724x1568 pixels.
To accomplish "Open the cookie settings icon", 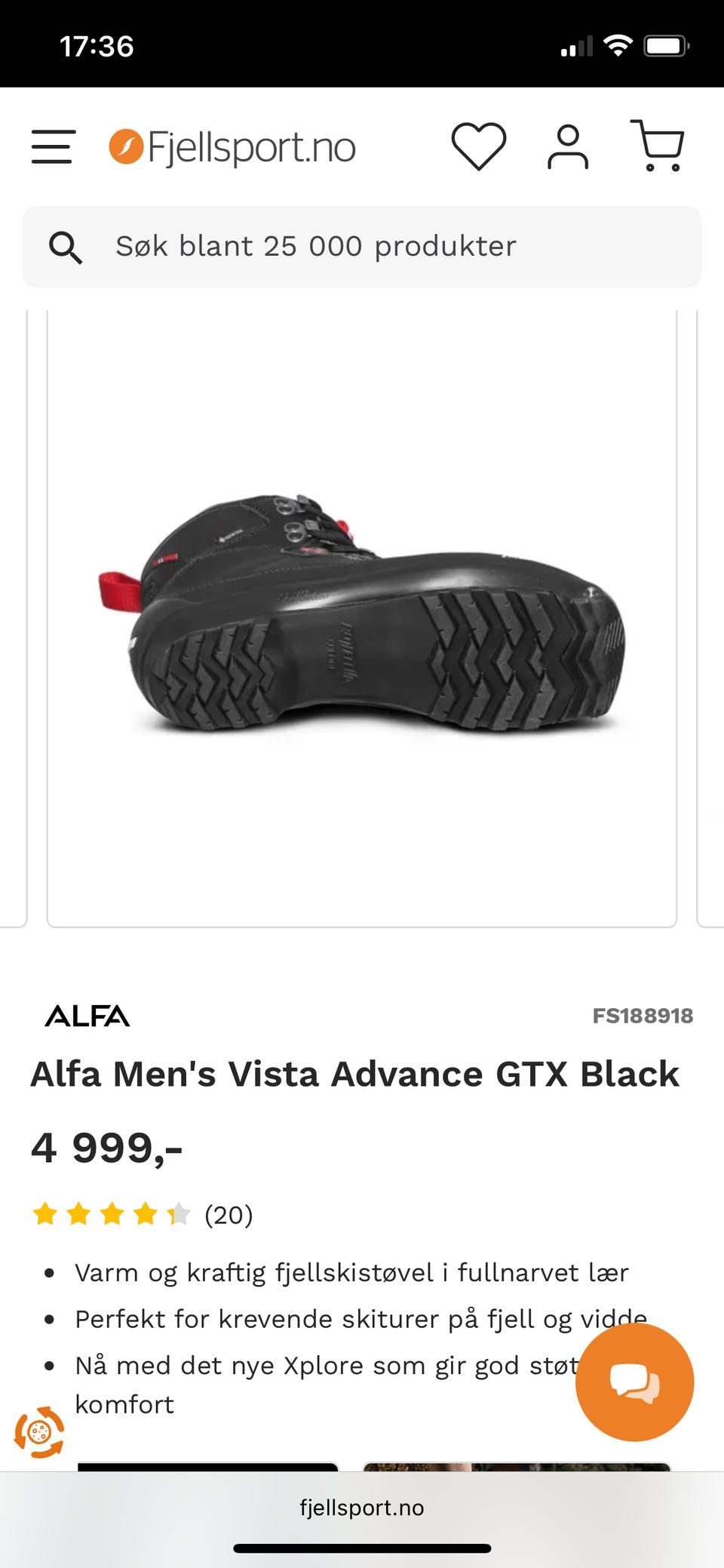I will [39, 1431].
